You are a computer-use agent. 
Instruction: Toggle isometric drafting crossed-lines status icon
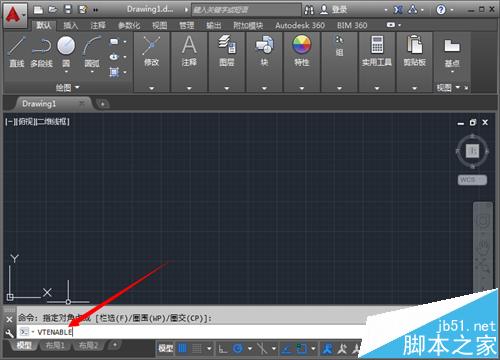(262, 349)
